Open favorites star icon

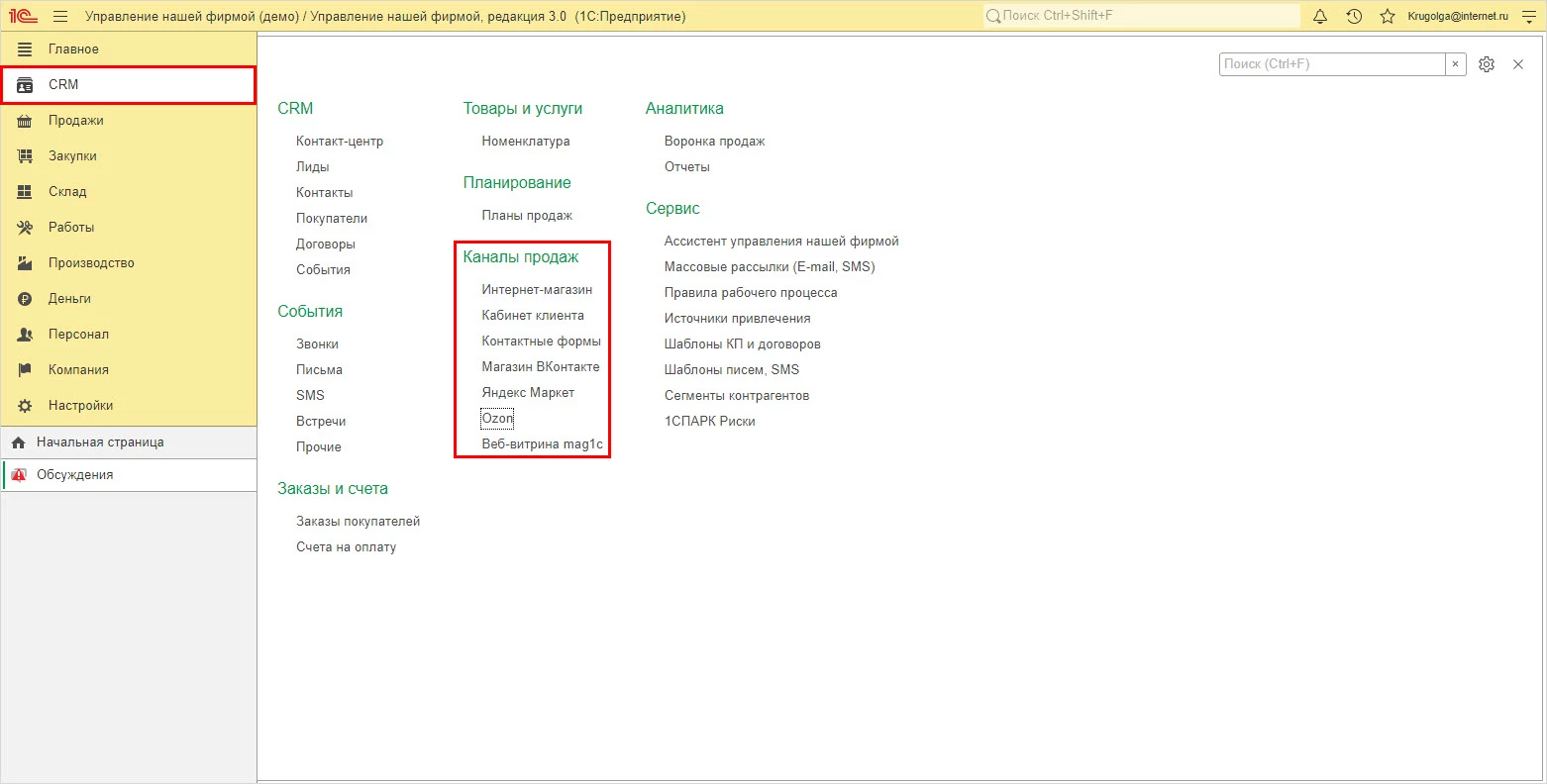click(1388, 17)
